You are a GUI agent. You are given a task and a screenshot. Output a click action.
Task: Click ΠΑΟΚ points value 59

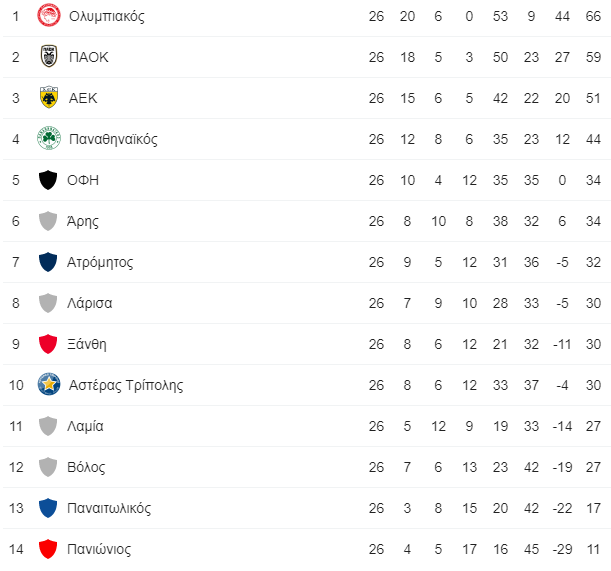[x=593, y=57]
